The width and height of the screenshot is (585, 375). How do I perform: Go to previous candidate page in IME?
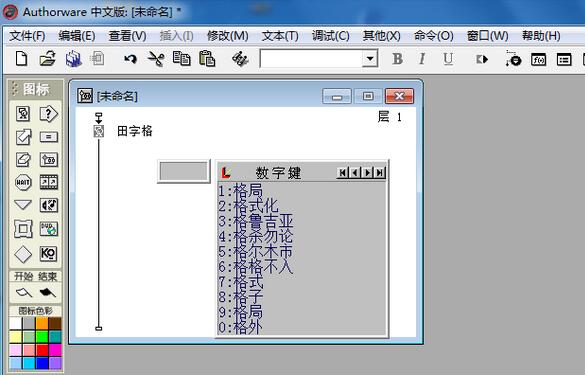pyautogui.click(x=355, y=172)
